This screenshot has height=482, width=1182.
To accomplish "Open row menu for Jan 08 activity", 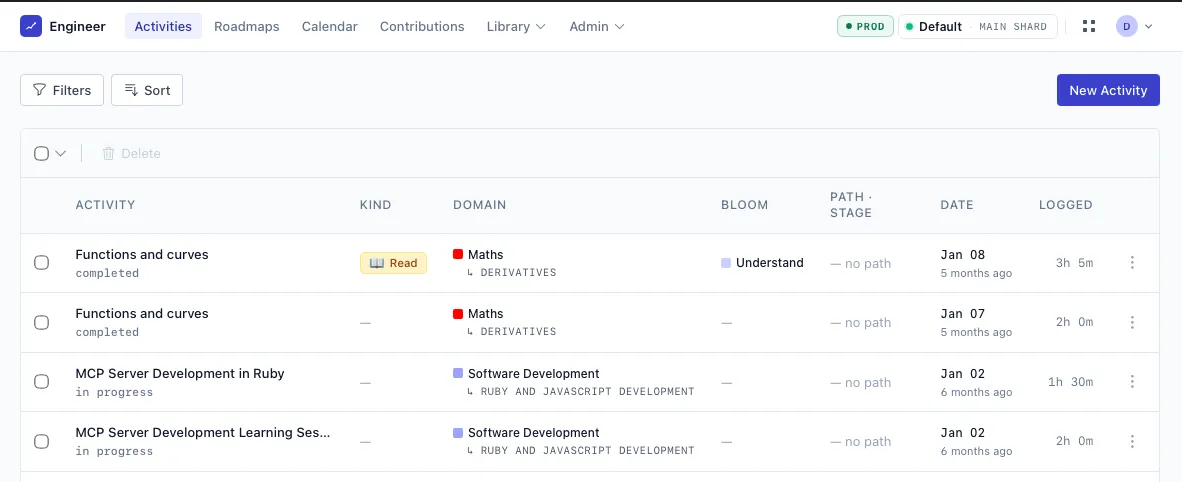I will (x=1131, y=262).
